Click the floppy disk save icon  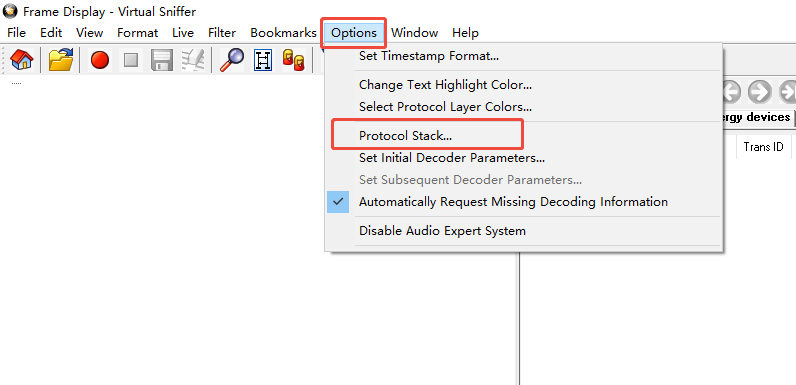pyautogui.click(x=162, y=60)
